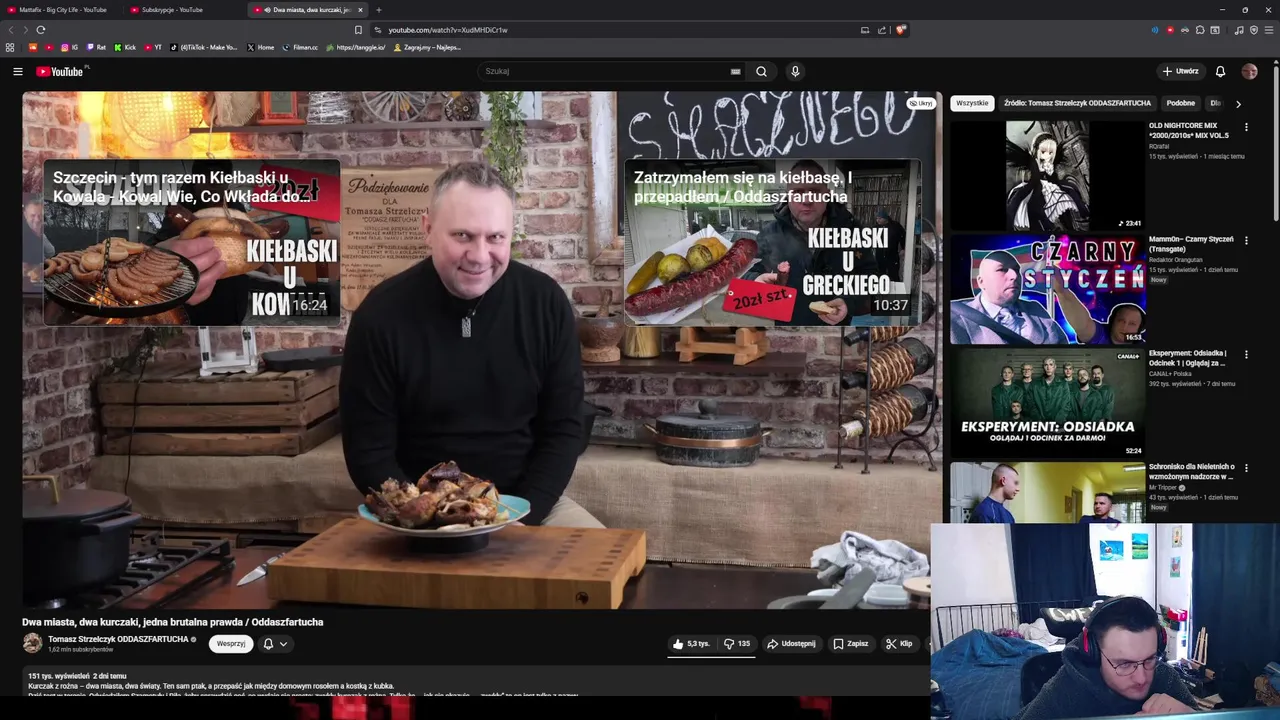Select the Źródło: Tomasz Strzelczyk chip
The image size is (1280, 720).
pos(1077,103)
